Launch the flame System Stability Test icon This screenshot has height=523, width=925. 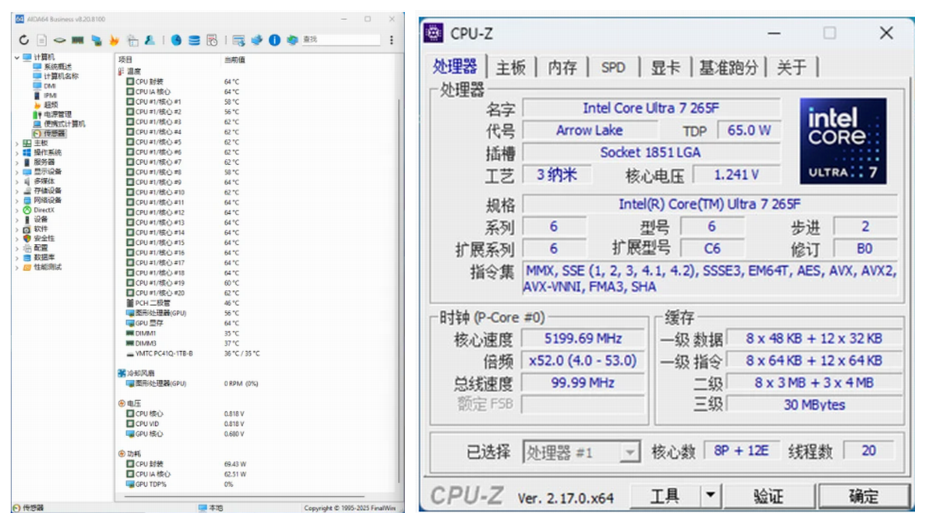tap(114, 40)
